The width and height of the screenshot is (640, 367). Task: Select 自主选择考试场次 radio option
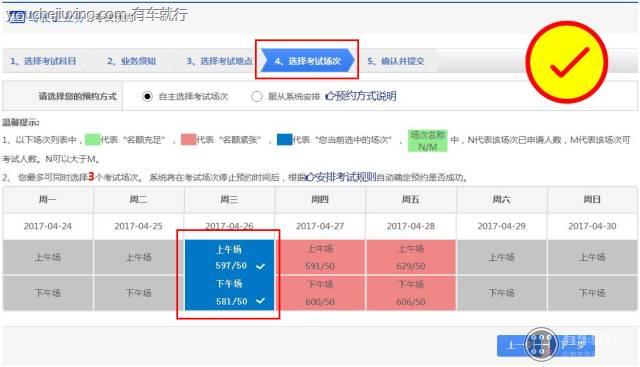(x=147, y=96)
